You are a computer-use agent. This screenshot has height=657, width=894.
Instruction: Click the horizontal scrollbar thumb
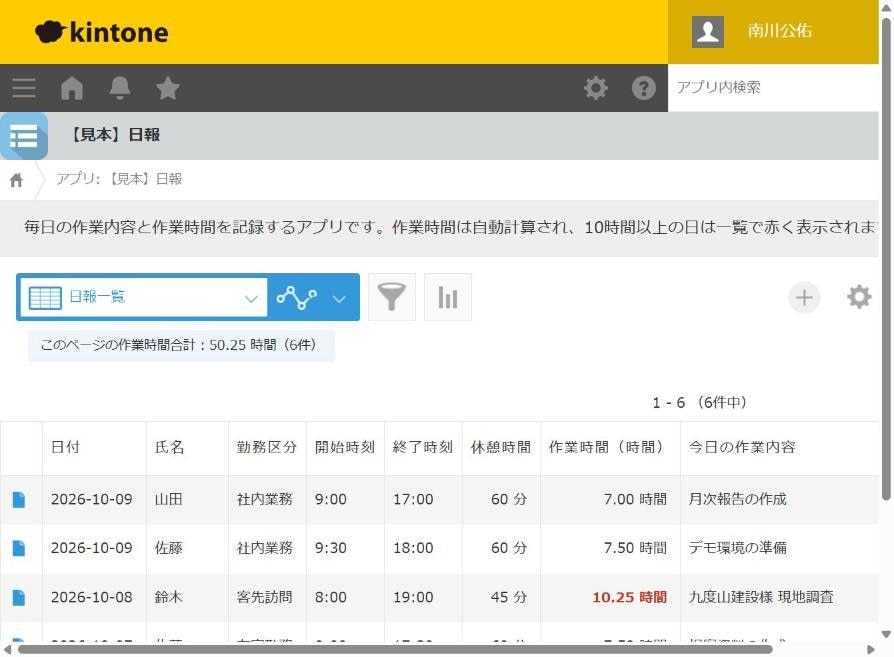395,650
